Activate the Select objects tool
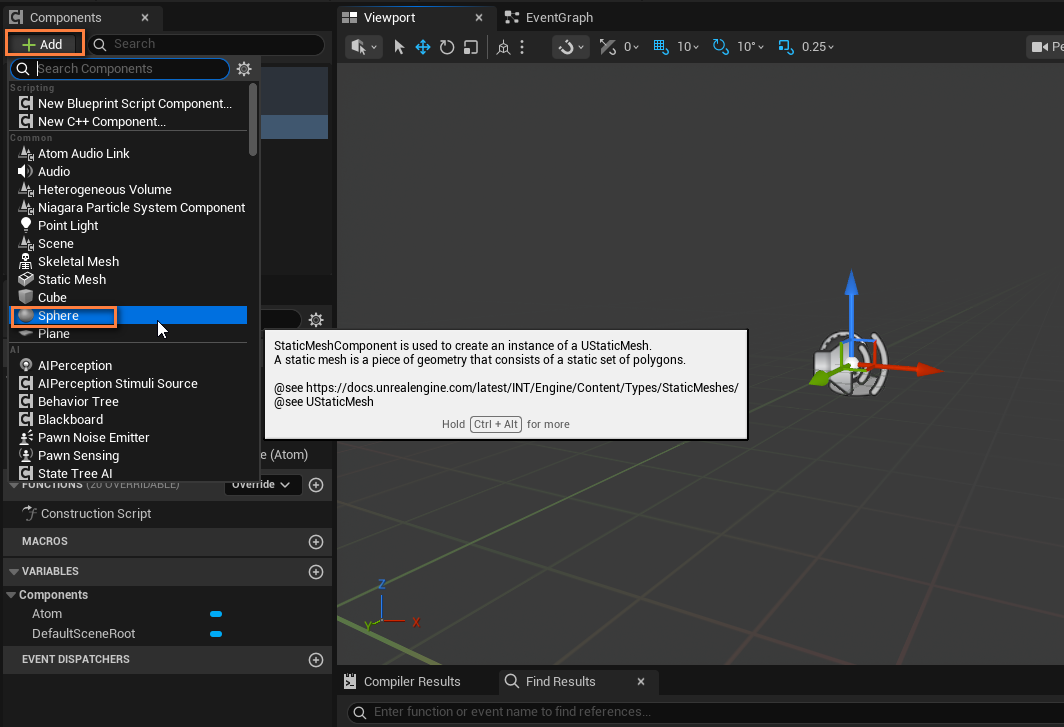Image resolution: width=1064 pixels, height=727 pixels. pos(399,47)
